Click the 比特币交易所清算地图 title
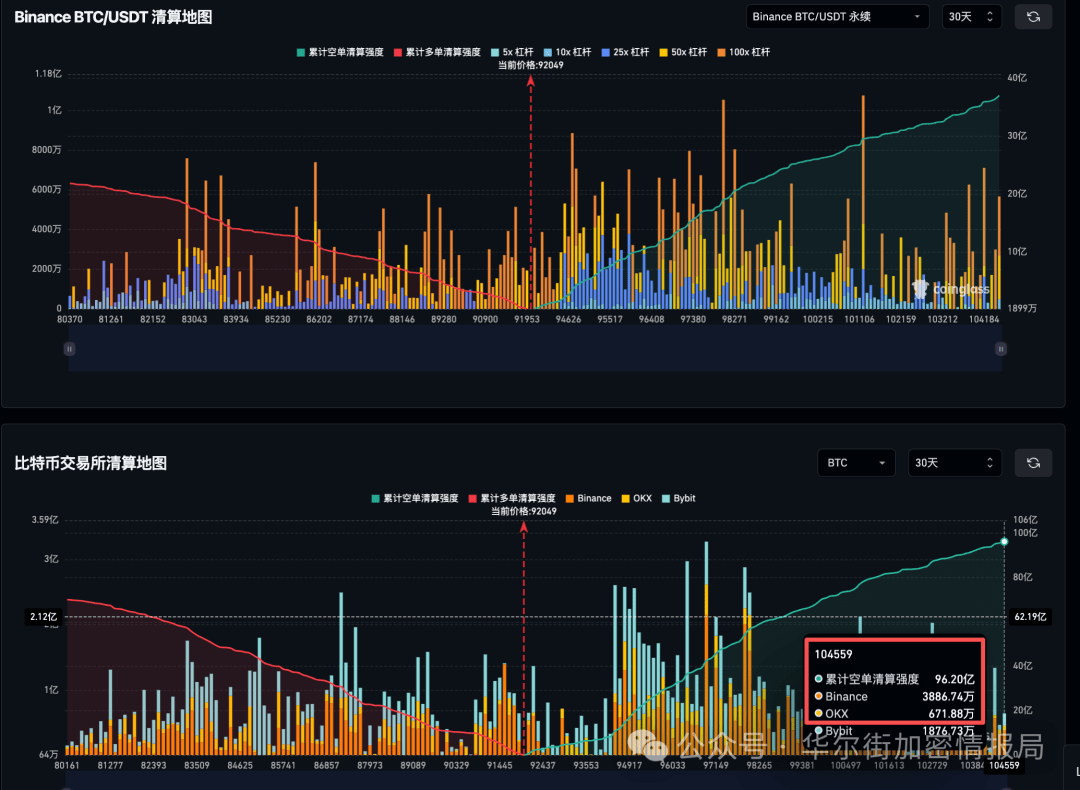Screen dimensions: 1080x790 click(90, 464)
